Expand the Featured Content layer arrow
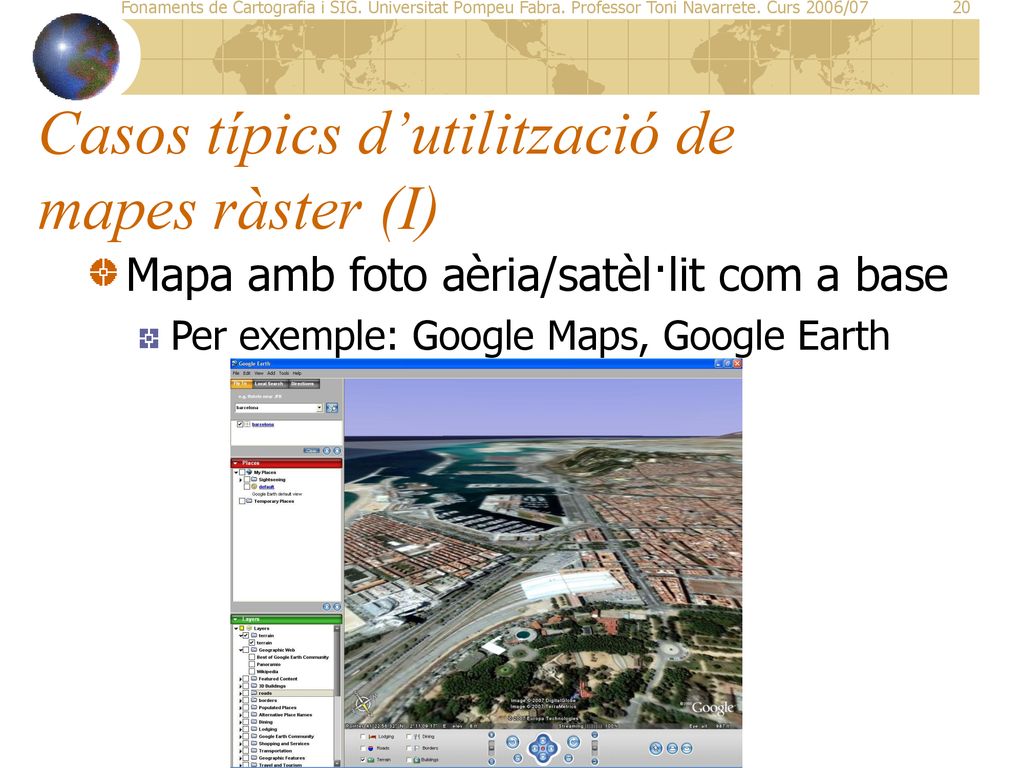1024x768 pixels. [x=240, y=679]
